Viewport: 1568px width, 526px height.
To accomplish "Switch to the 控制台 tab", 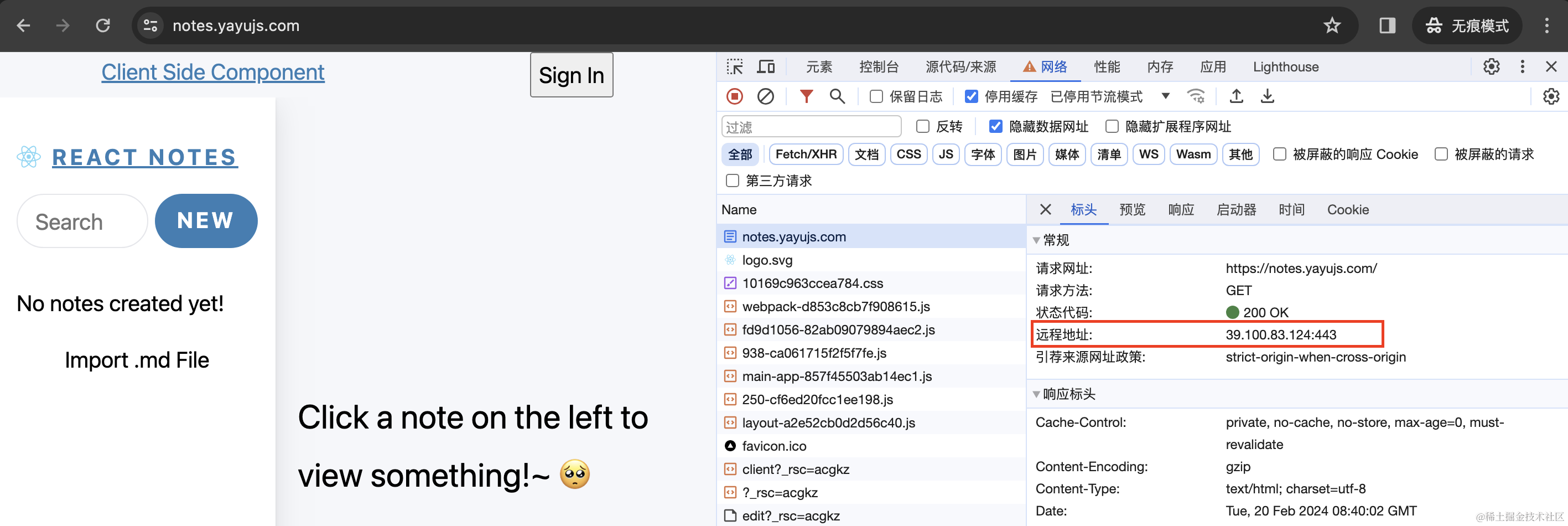I will point(879,67).
